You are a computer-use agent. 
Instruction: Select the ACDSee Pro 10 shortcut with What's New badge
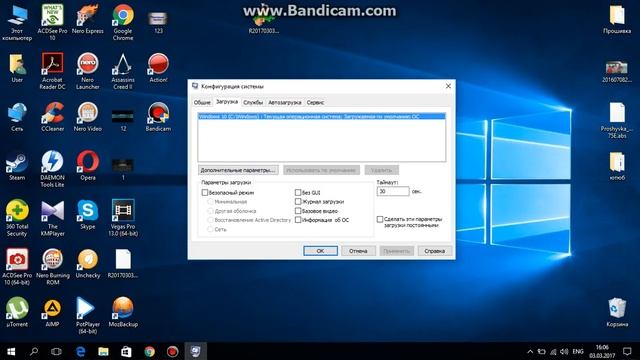coord(52,22)
